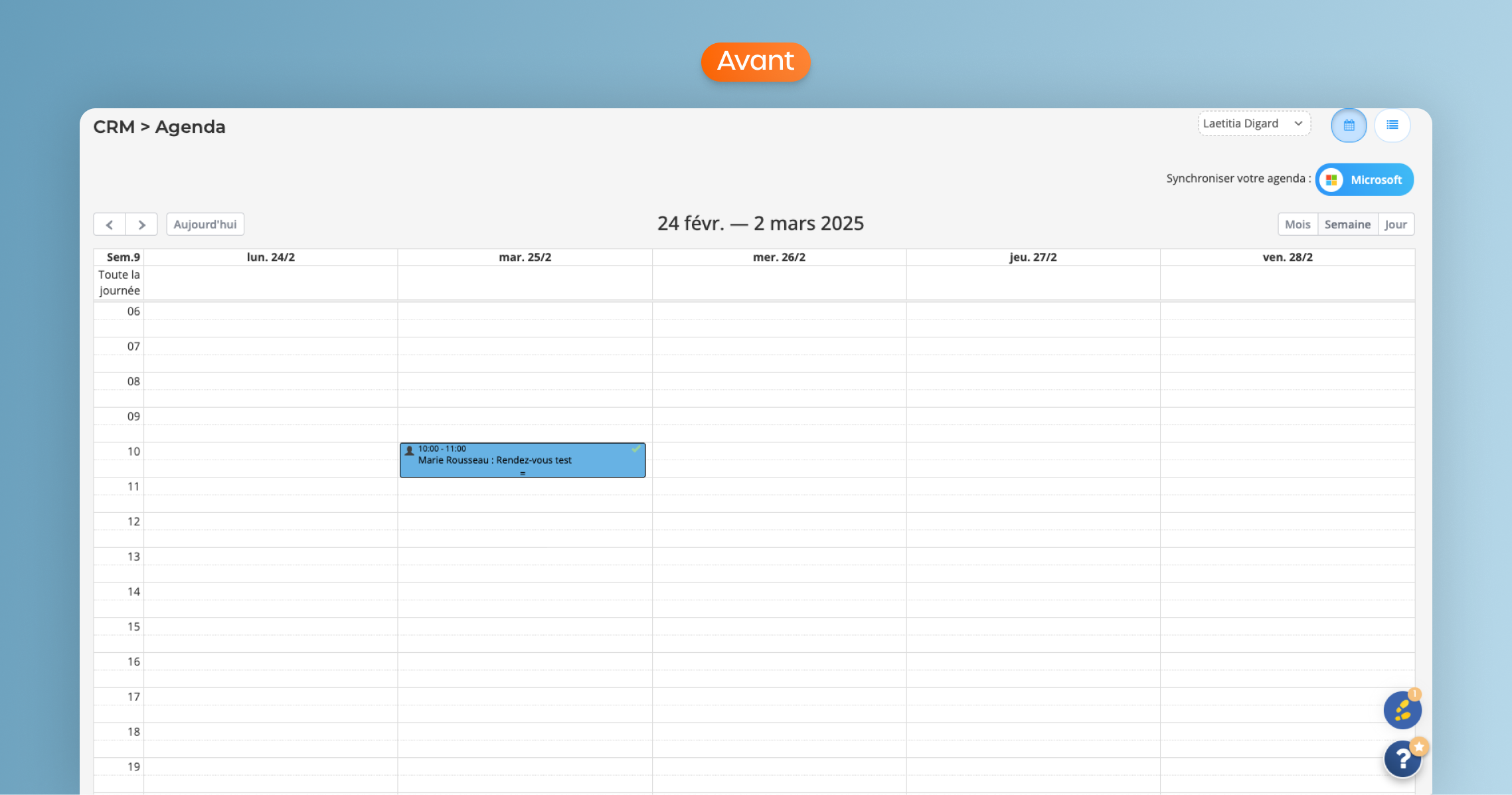Click the event's bottom resize handle
Screen dimensions: 1512x795
(x=523, y=474)
